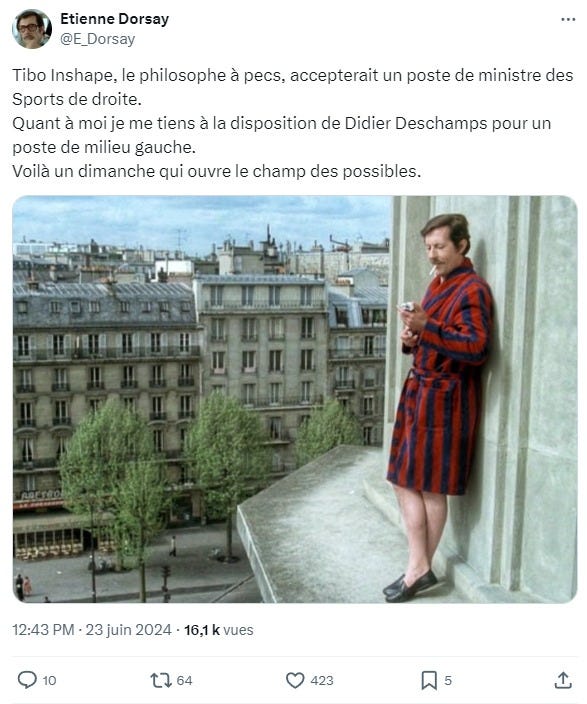Viewport: 587px width, 704px height.
Task: Open the three-dot more options menu
Action: point(568,19)
